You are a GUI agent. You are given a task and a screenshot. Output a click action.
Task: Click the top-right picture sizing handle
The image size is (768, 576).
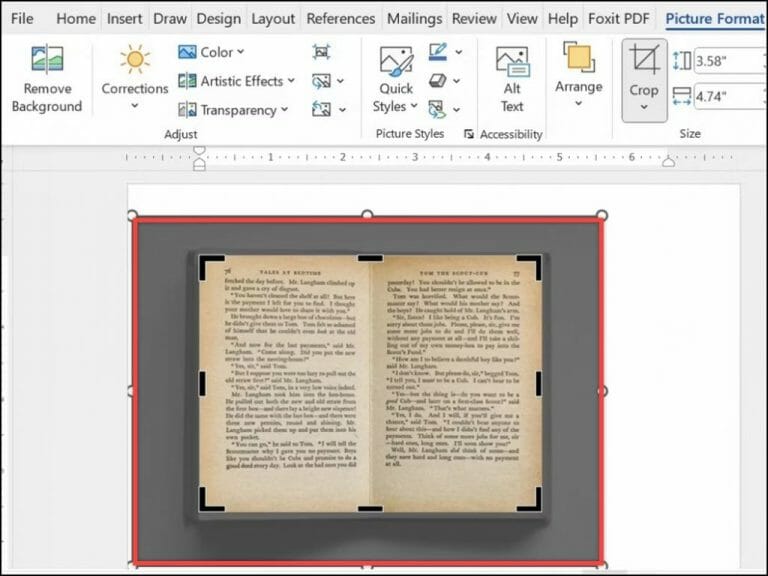(602, 215)
